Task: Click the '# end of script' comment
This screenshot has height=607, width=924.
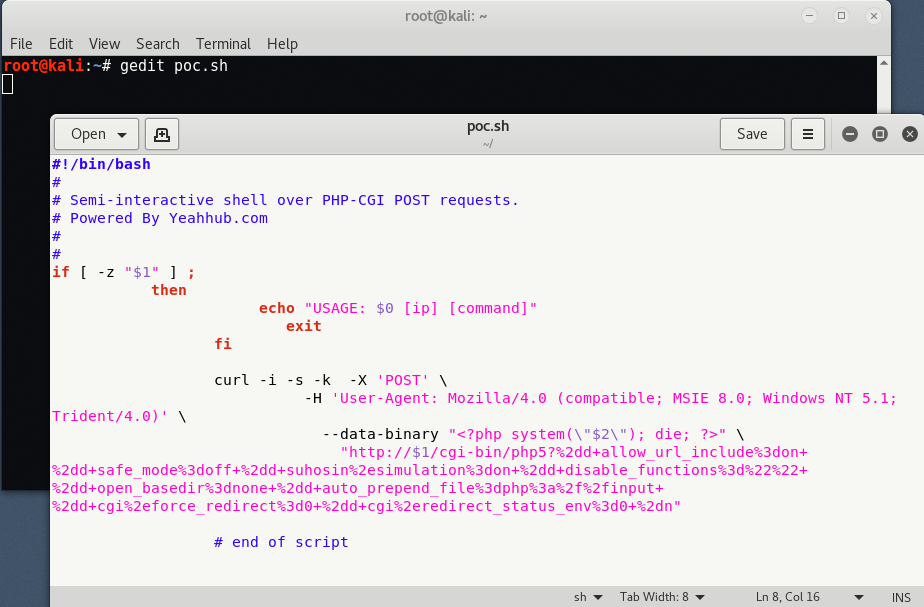Action: click(281, 542)
